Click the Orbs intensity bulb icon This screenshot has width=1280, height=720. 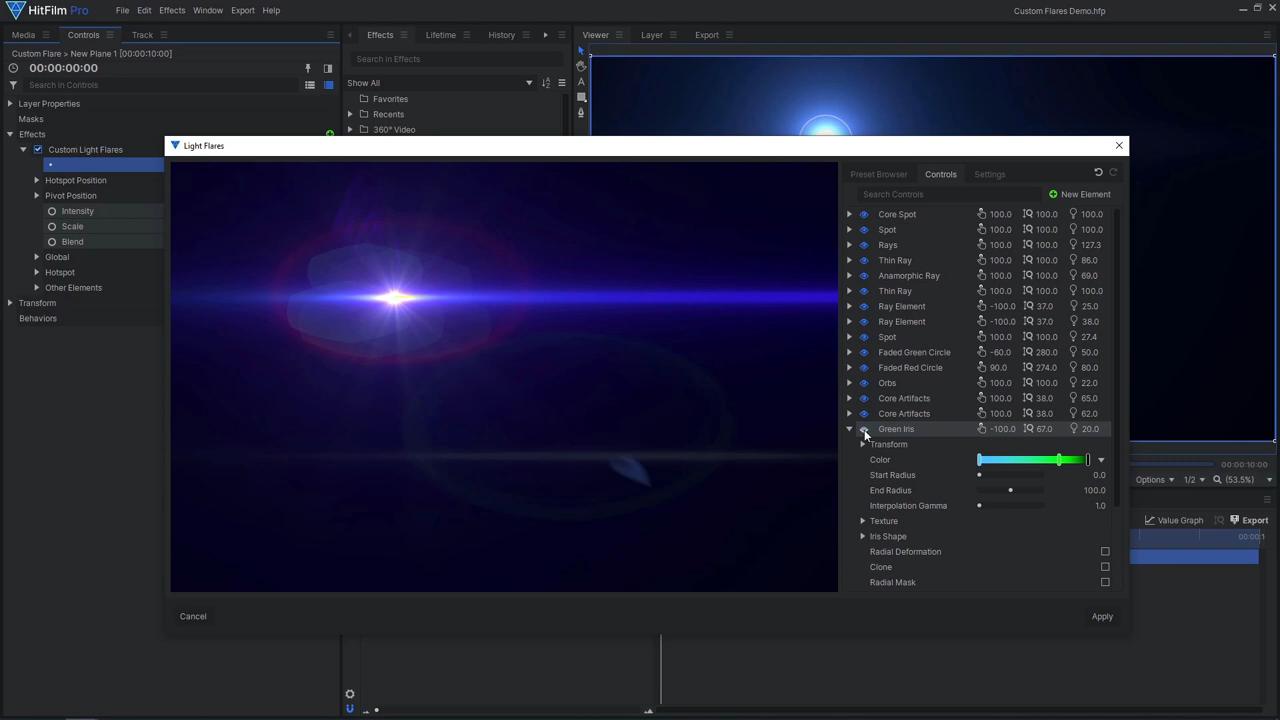(1074, 383)
